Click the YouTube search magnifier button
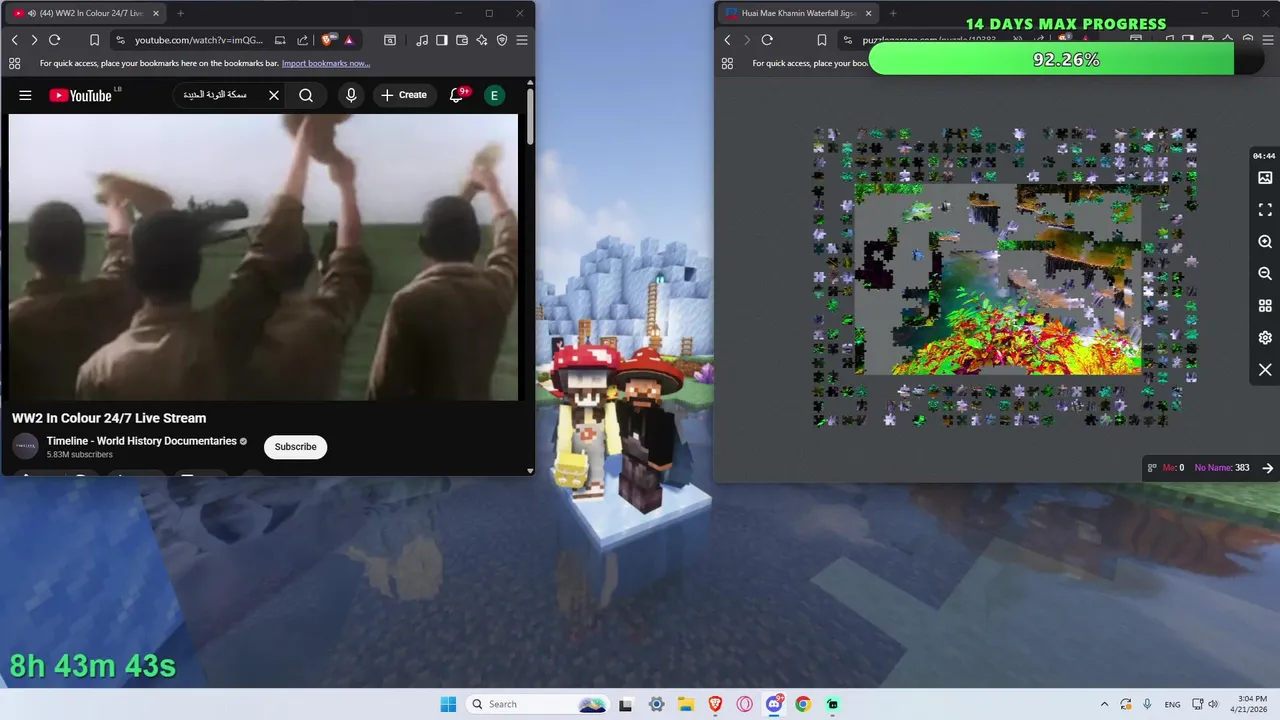1280x720 pixels. (x=306, y=95)
